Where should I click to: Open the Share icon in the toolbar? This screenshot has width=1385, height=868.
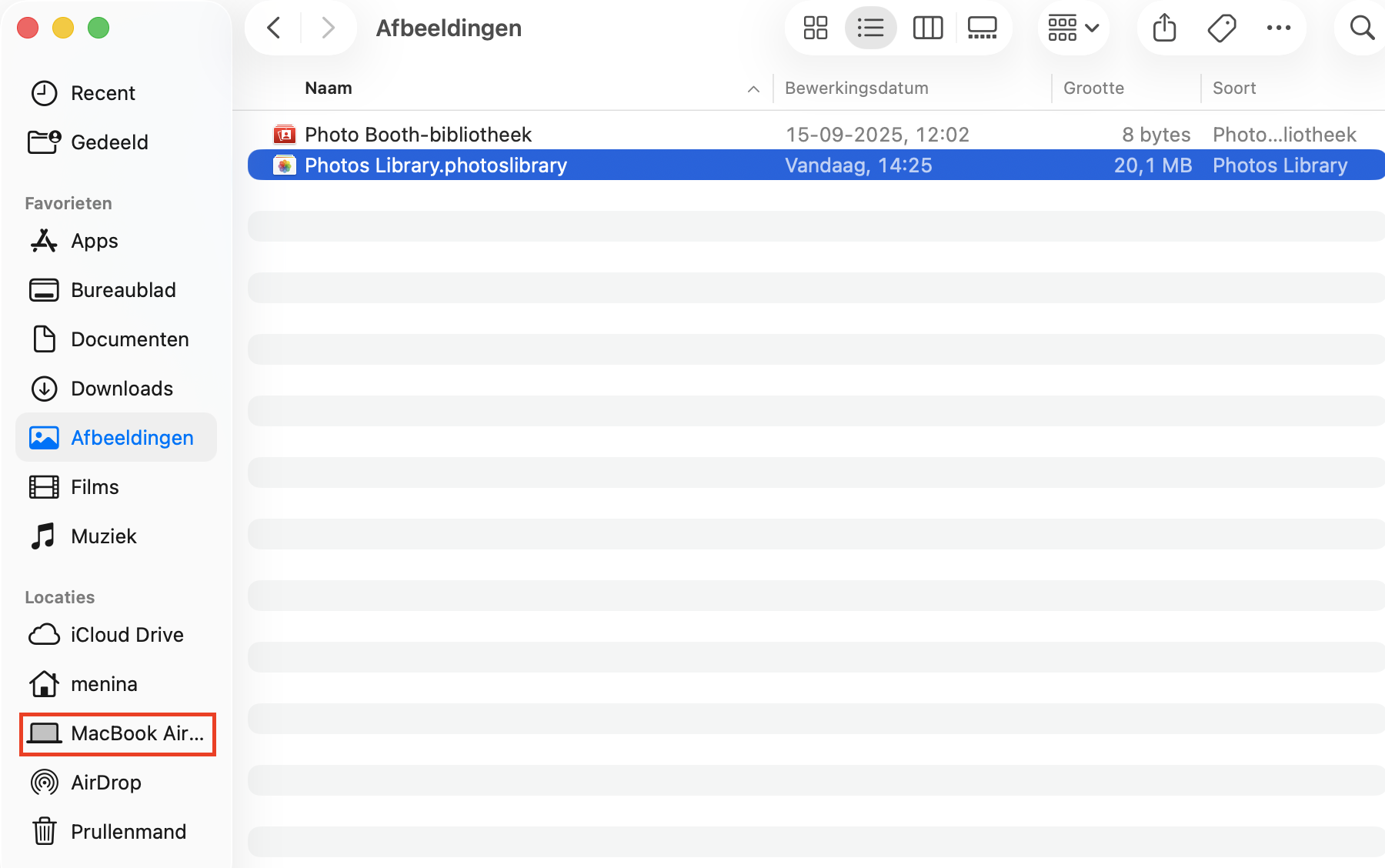coord(1163,28)
